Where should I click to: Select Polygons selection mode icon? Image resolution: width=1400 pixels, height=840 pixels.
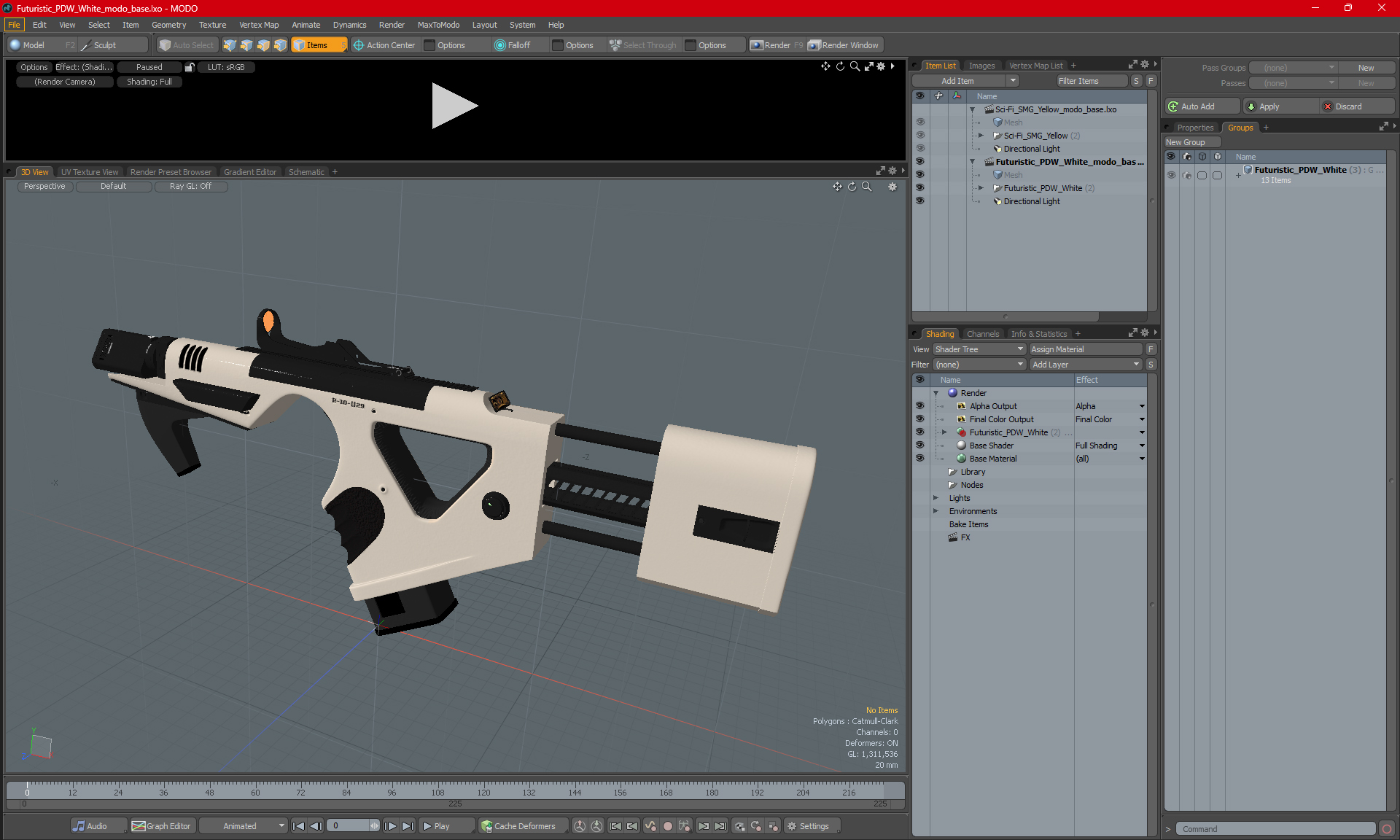tap(263, 45)
